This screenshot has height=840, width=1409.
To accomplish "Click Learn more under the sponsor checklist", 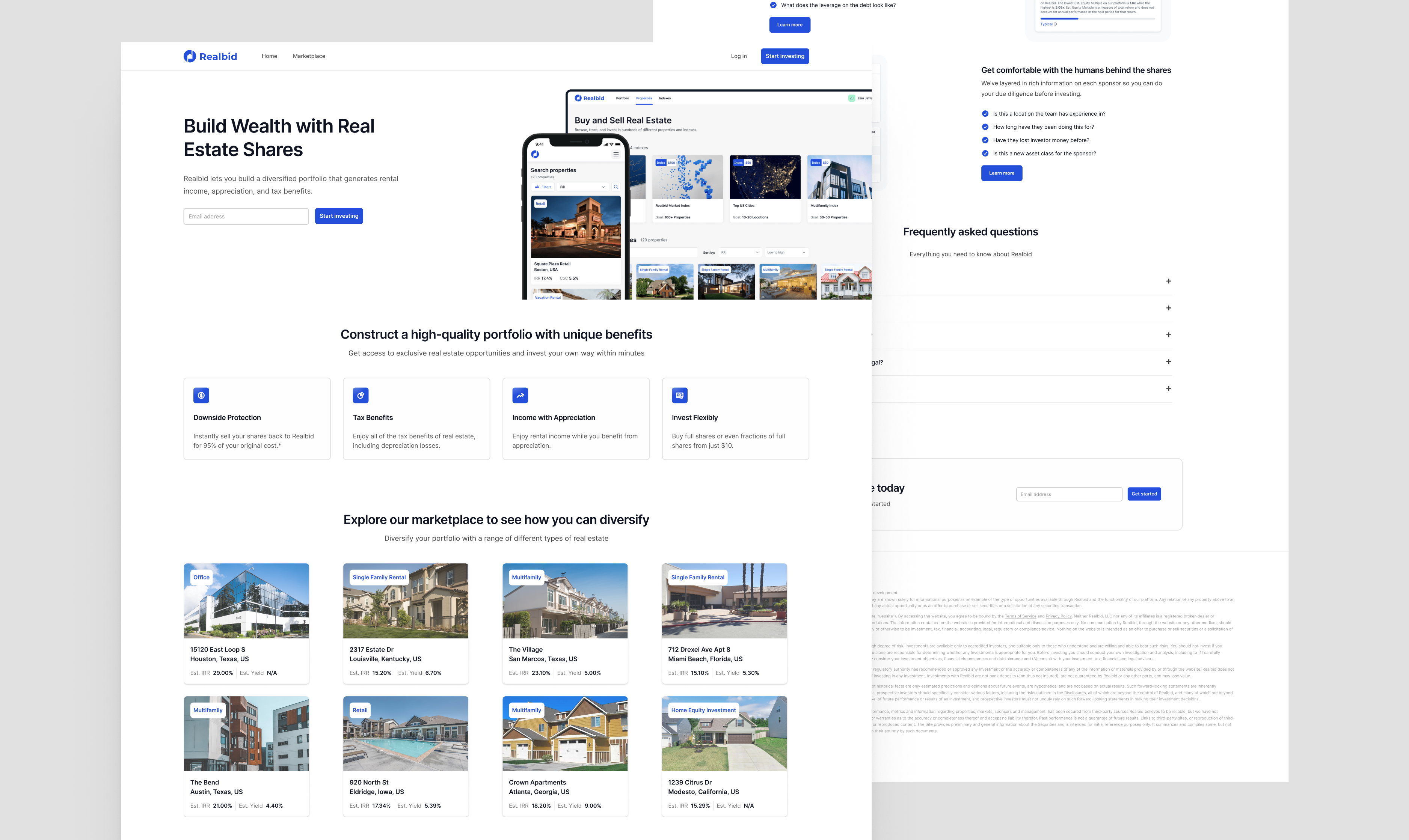I will pyautogui.click(x=1001, y=173).
